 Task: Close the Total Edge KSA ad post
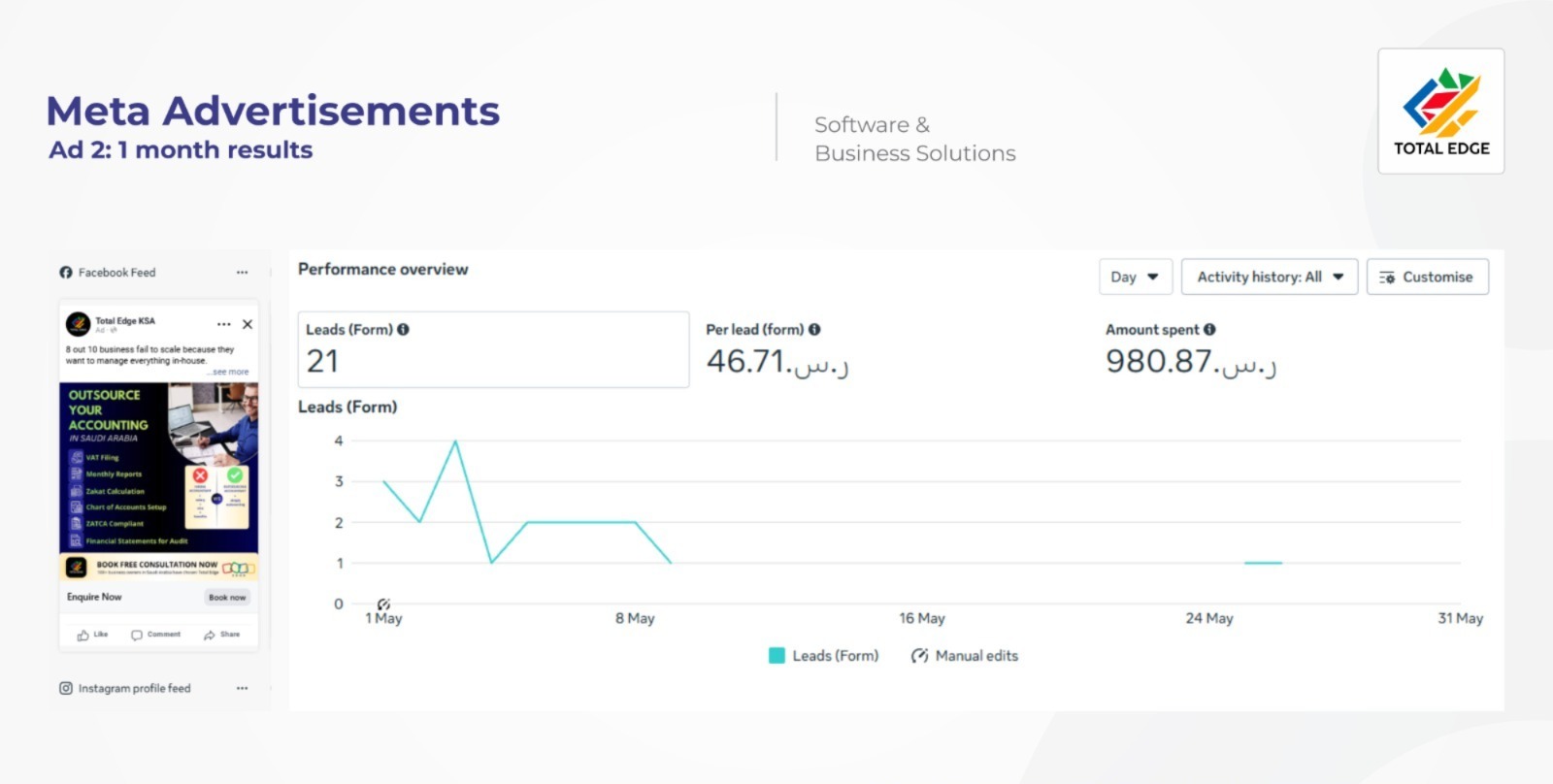click(x=248, y=324)
